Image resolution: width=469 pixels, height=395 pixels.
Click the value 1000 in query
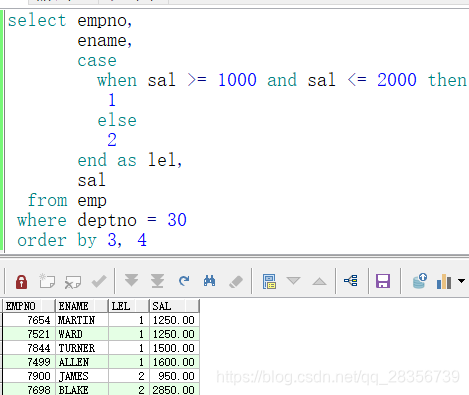click(x=237, y=80)
